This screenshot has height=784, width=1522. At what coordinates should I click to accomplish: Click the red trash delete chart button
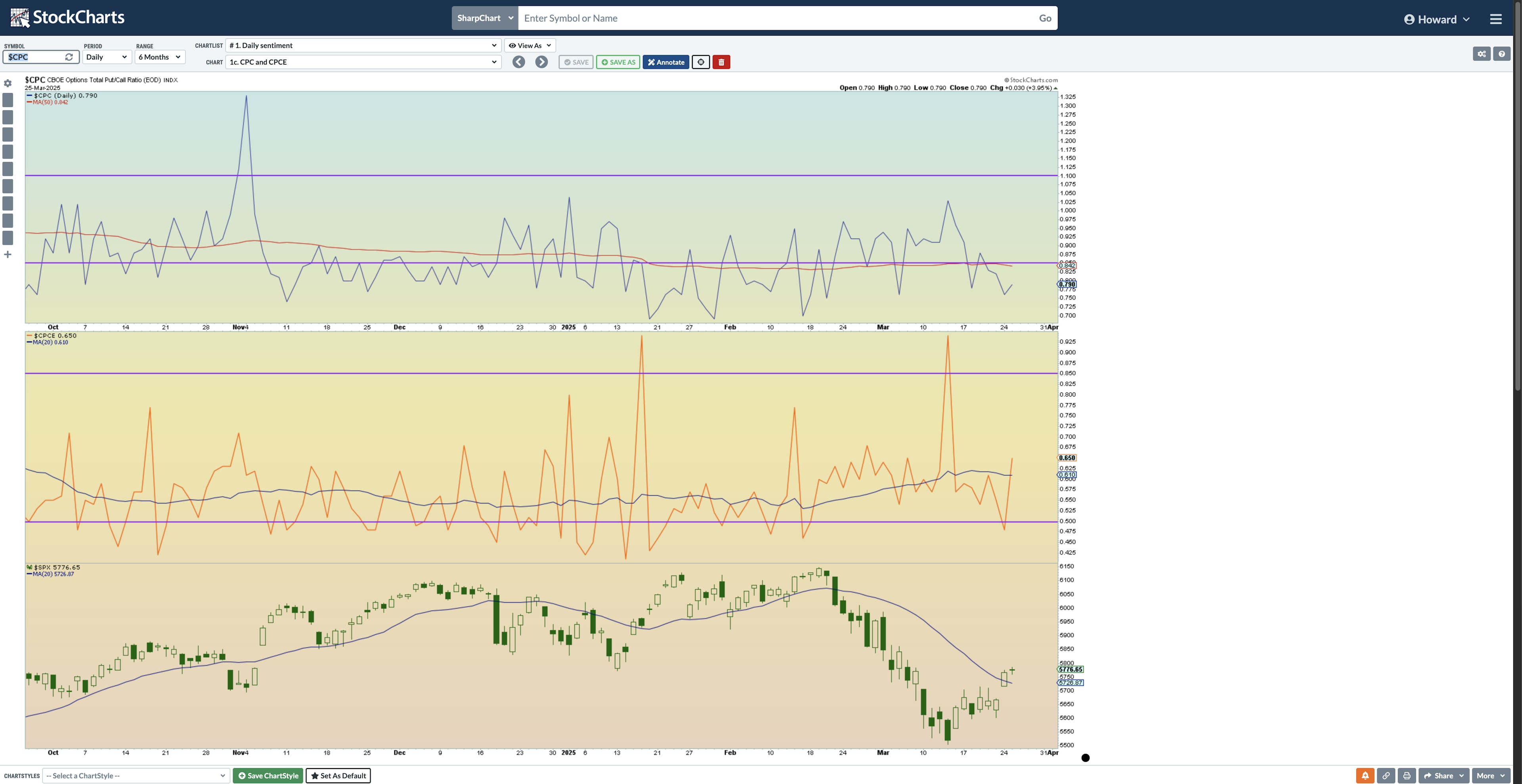pos(721,62)
